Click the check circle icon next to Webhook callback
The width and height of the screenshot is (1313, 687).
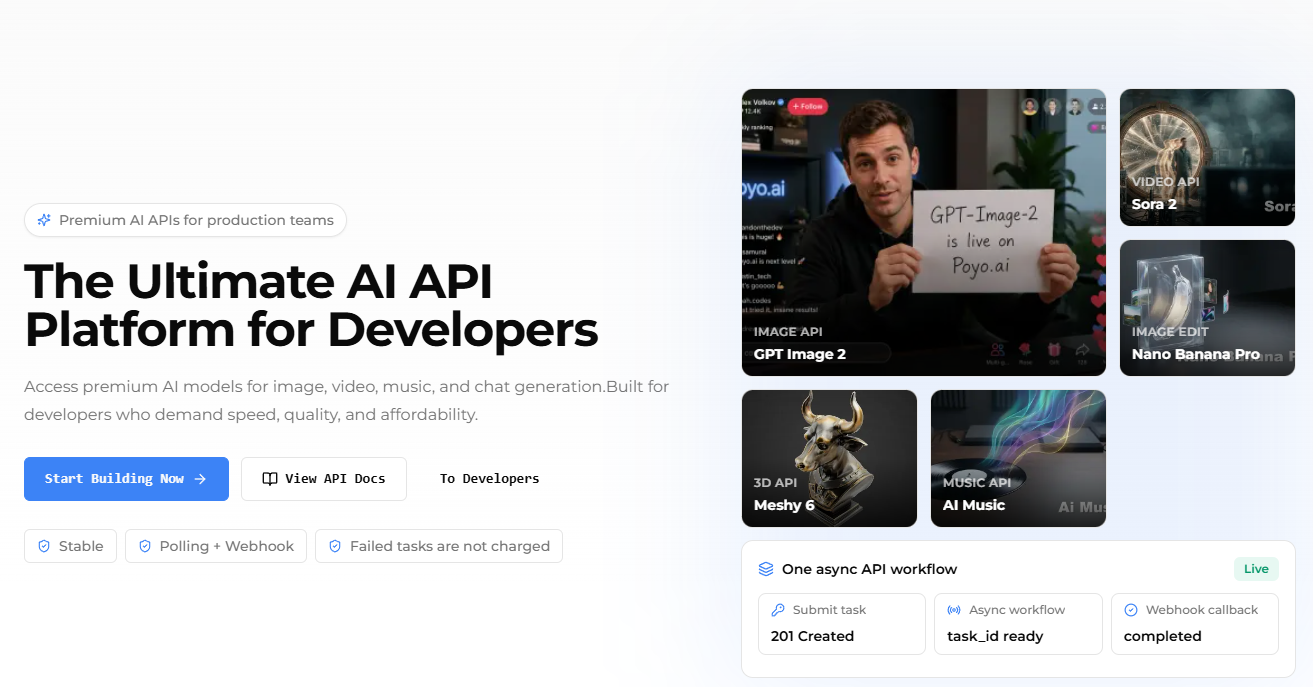[x=1131, y=610]
